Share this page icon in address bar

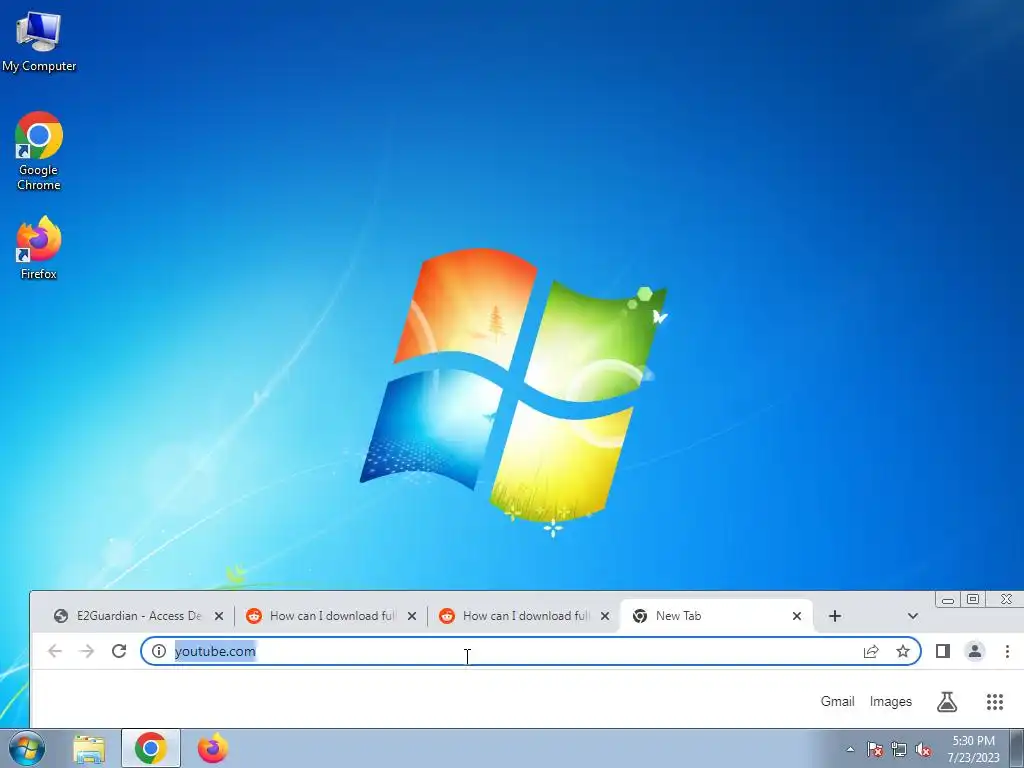871,651
